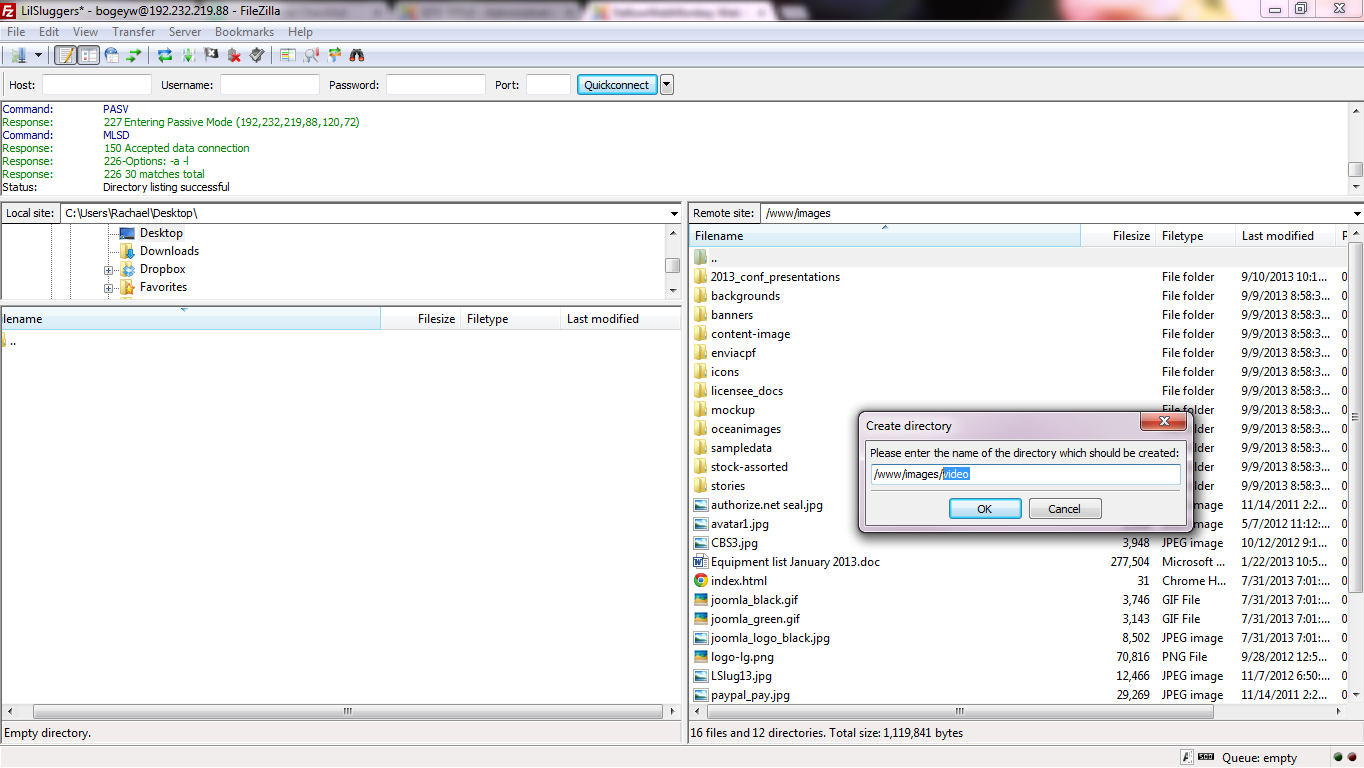The width and height of the screenshot is (1364, 768).
Task: Sort remote list by Filetype column
Action: [1196, 236]
